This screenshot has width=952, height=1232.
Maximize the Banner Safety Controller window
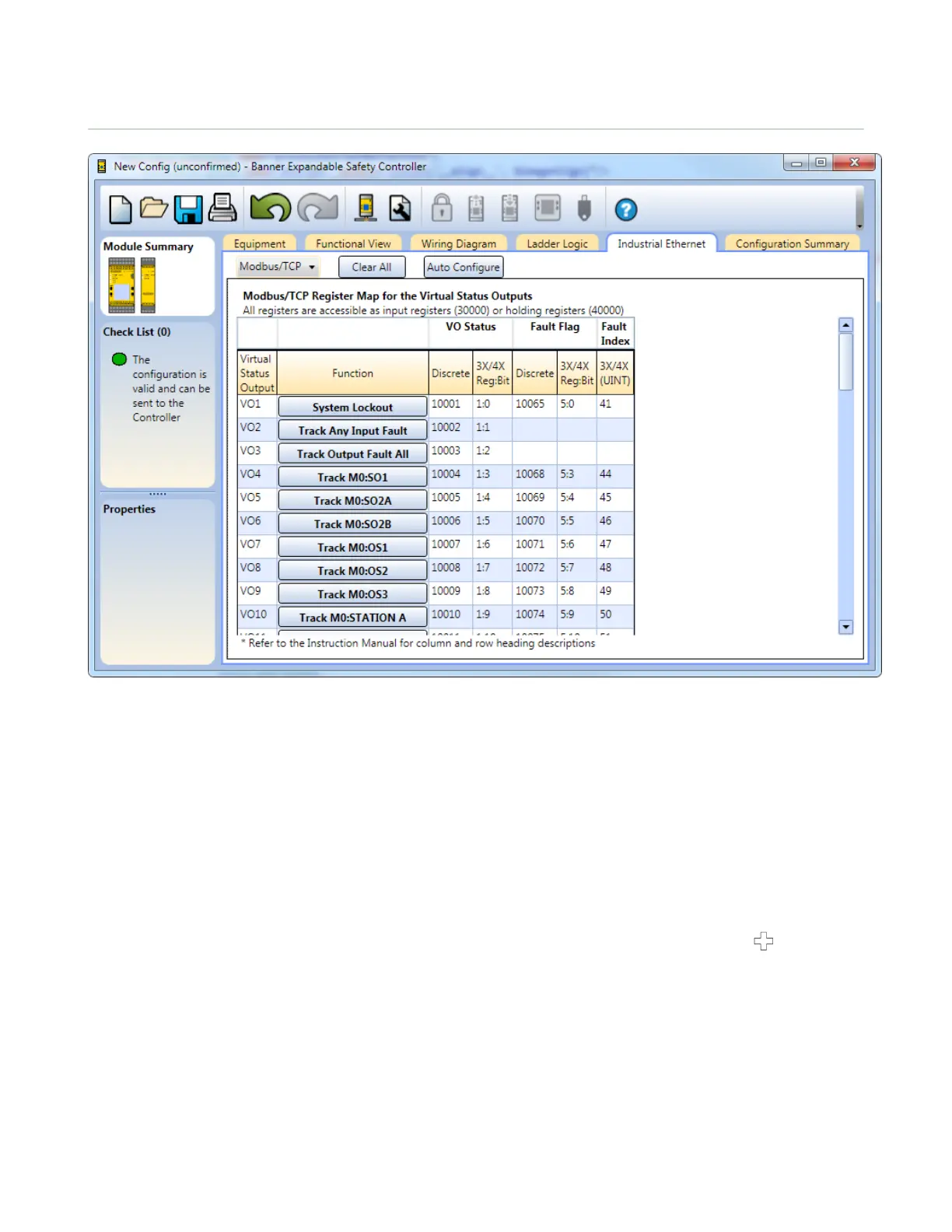coord(821,163)
